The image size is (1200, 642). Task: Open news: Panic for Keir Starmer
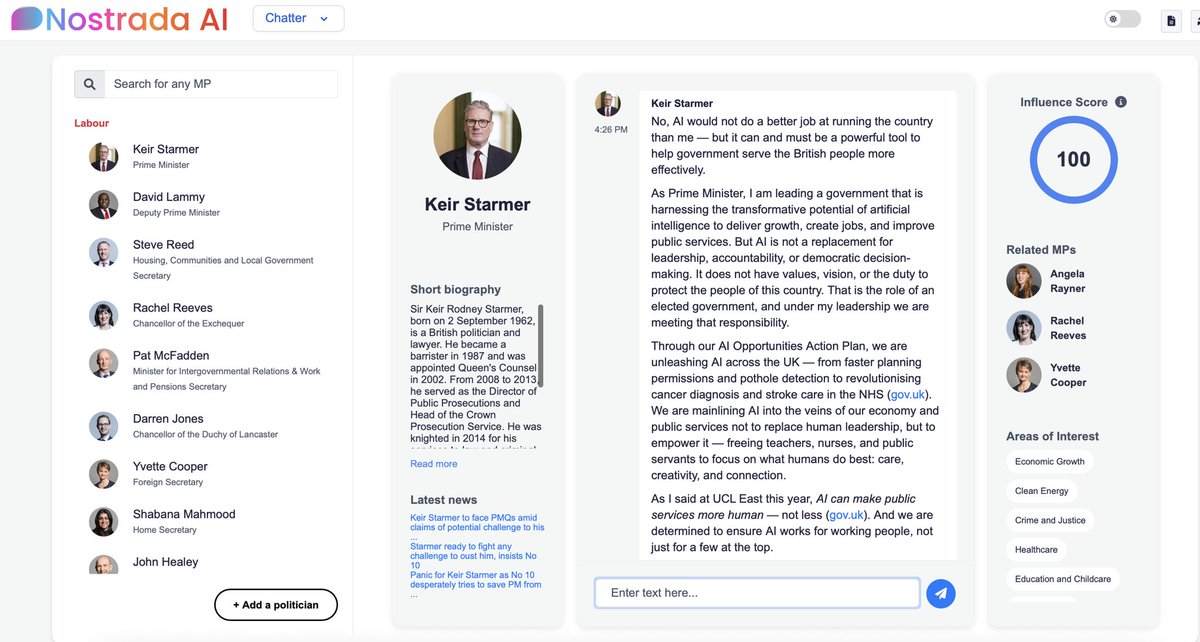tap(475, 584)
